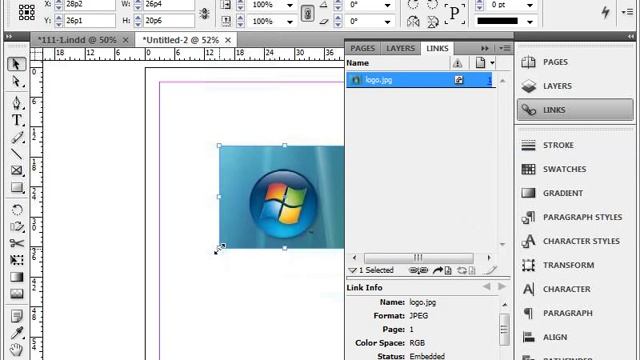Toggle constrain proportions for scaling chain icon
Viewport: 640px width, 360px height.
pos(308,13)
